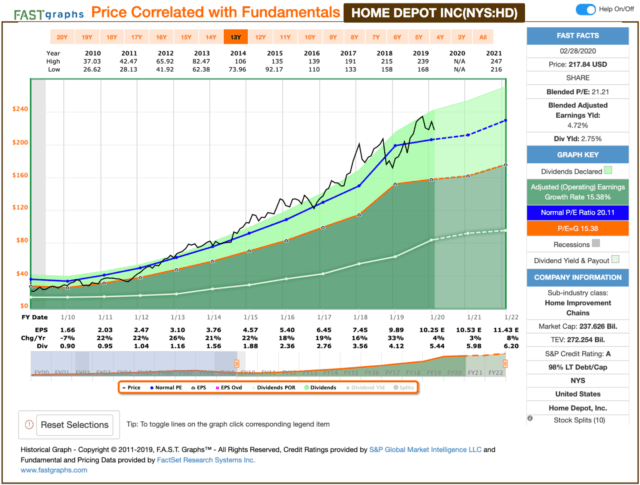Click the FAST FACTS header
The height and width of the screenshot is (485, 640).
coord(578,36)
